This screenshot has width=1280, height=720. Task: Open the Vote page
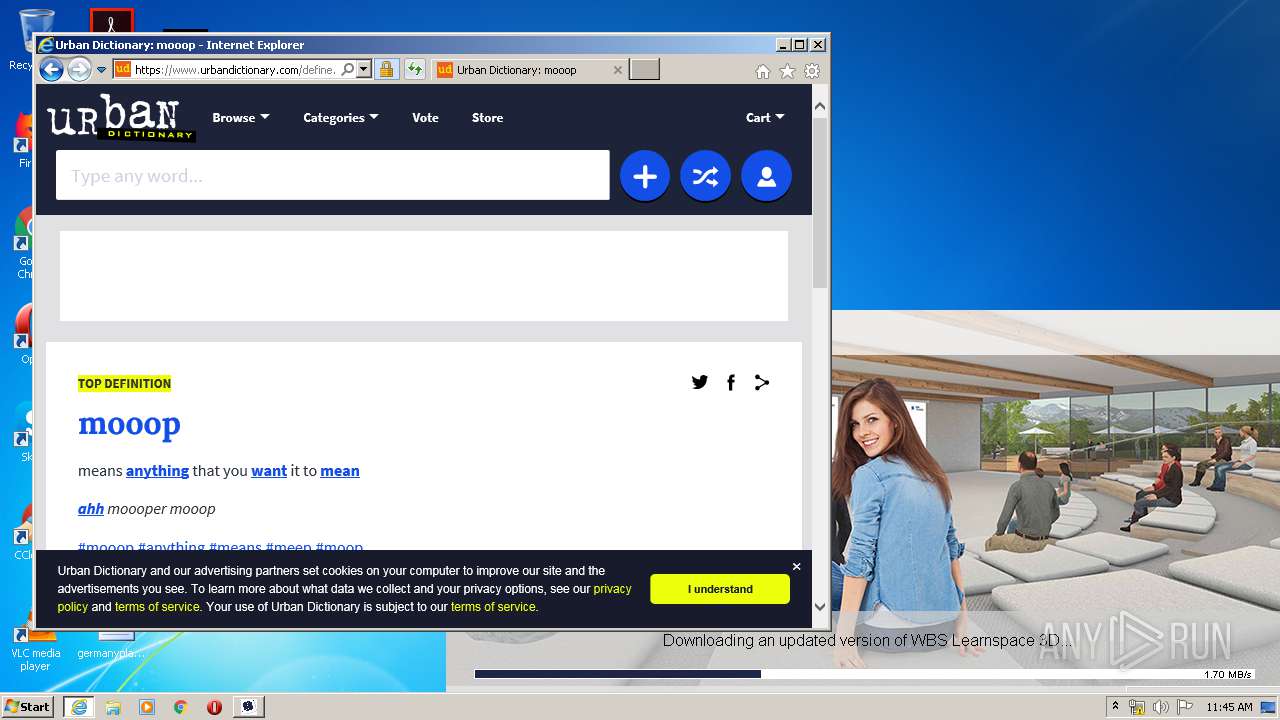[x=425, y=117]
